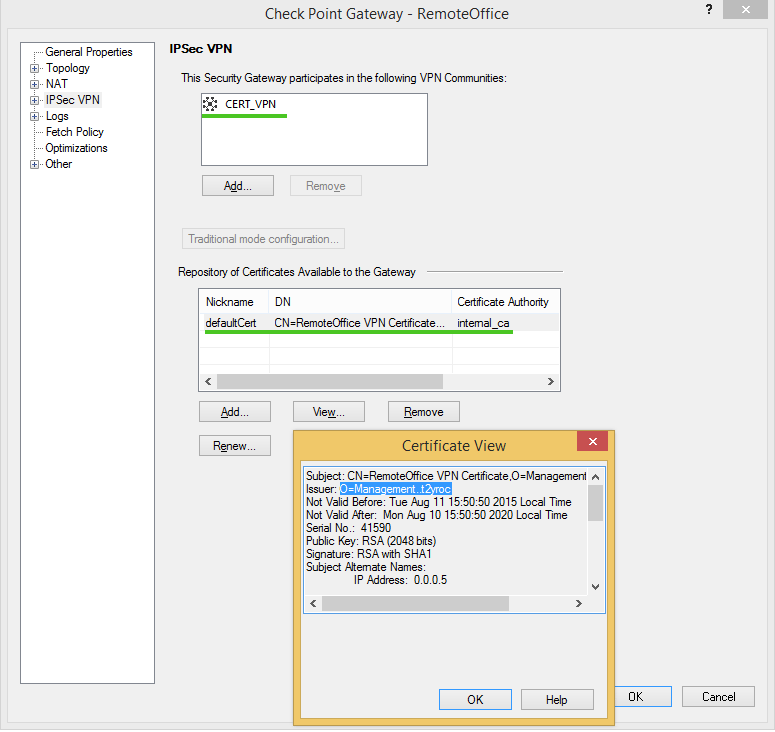The height and width of the screenshot is (732, 775).
Task: Click the Signature RSA with SHA1 line
Action: [369, 554]
